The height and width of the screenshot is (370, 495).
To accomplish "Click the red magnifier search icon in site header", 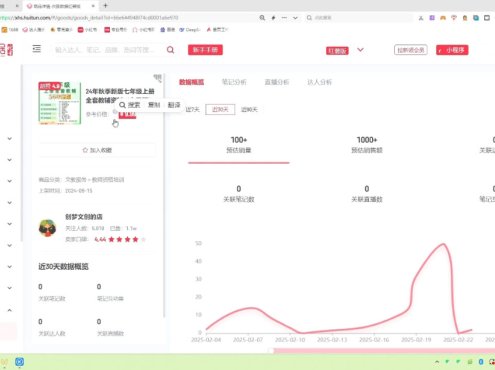I will (170, 50).
